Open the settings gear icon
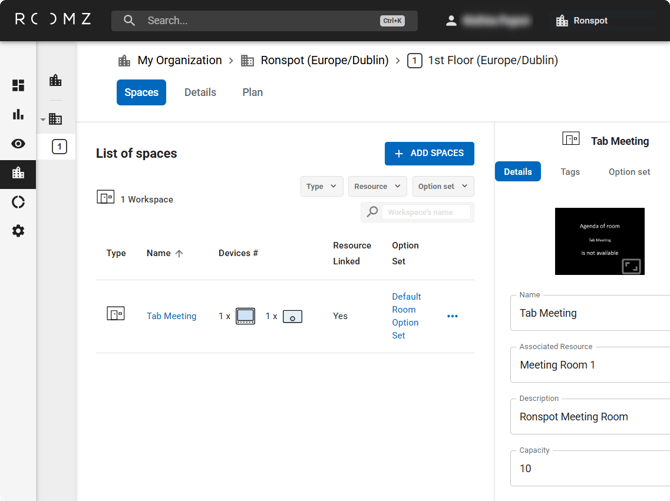The height and width of the screenshot is (501, 670). tap(18, 231)
